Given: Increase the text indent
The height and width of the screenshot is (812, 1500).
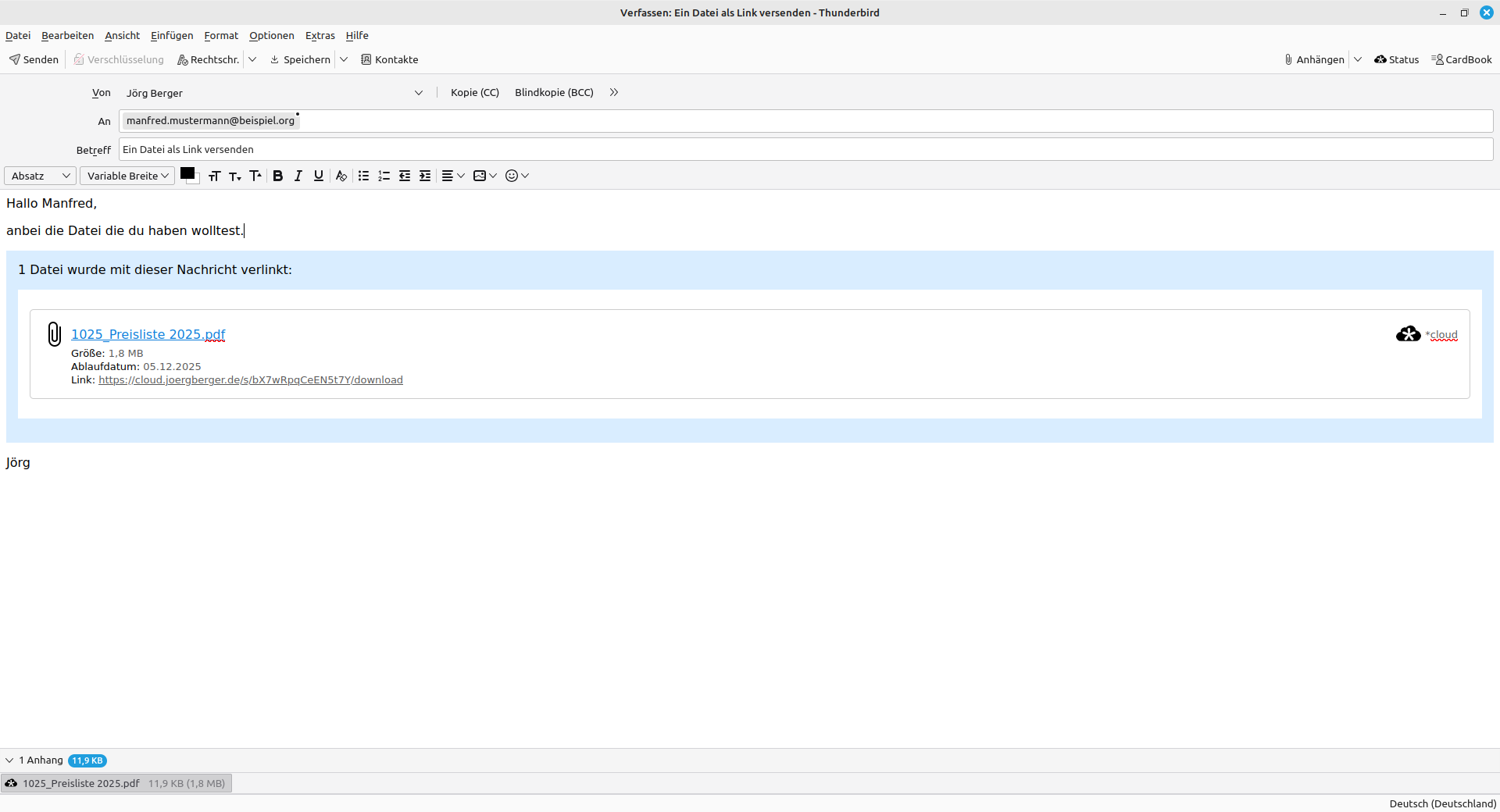Looking at the screenshot, I should pyautogui.click(x=425, y=176).
